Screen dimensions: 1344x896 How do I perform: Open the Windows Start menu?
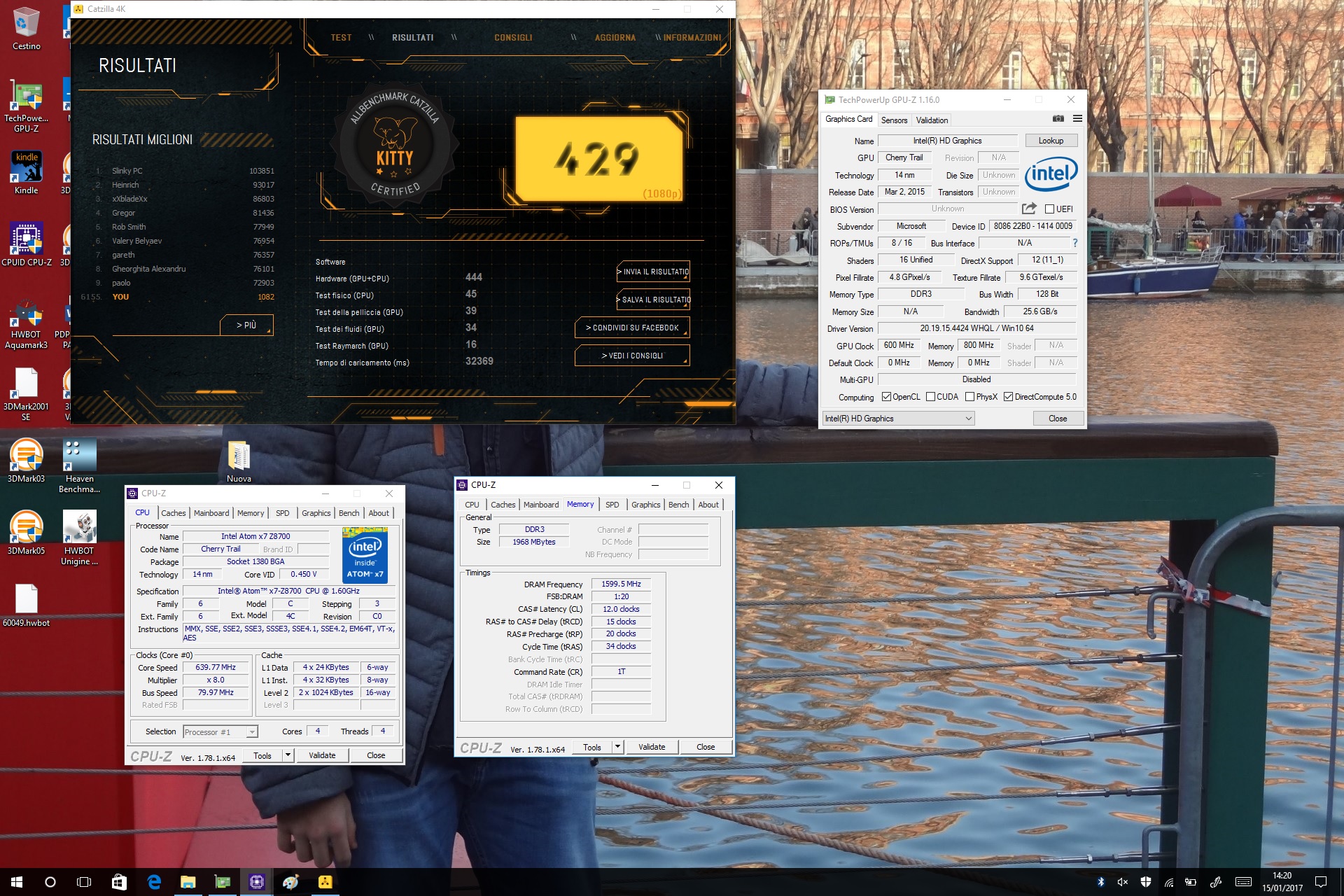pyautogui.click(x=17, y=882)
